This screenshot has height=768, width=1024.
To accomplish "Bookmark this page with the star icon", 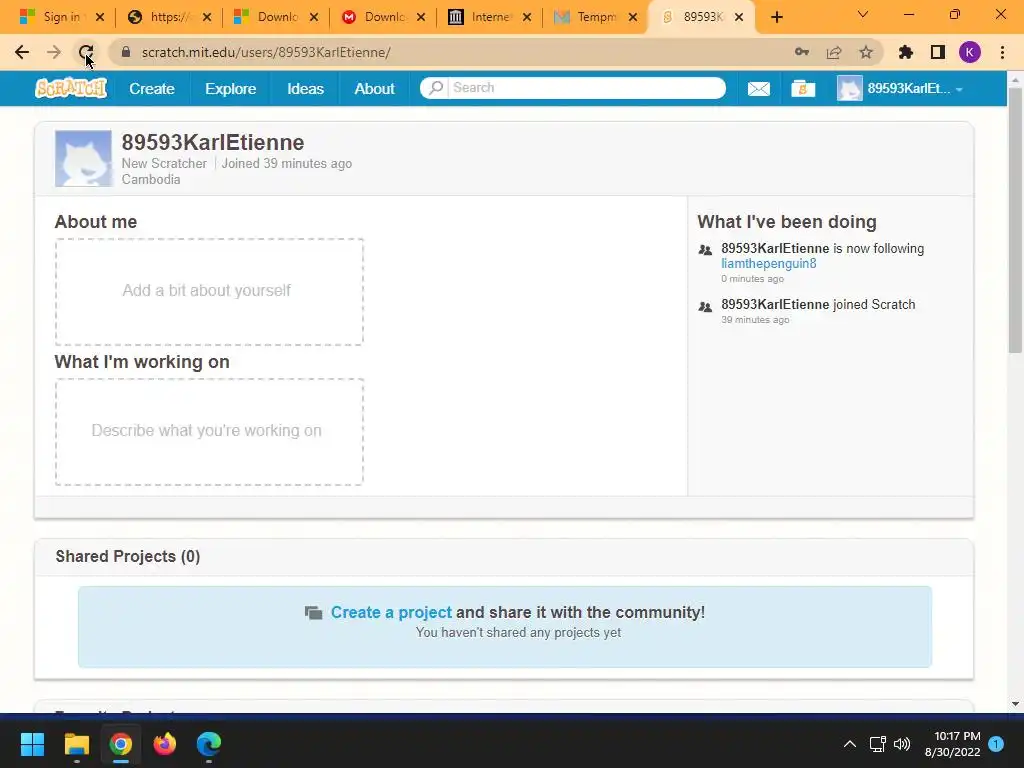I will [x=866, y=52].
